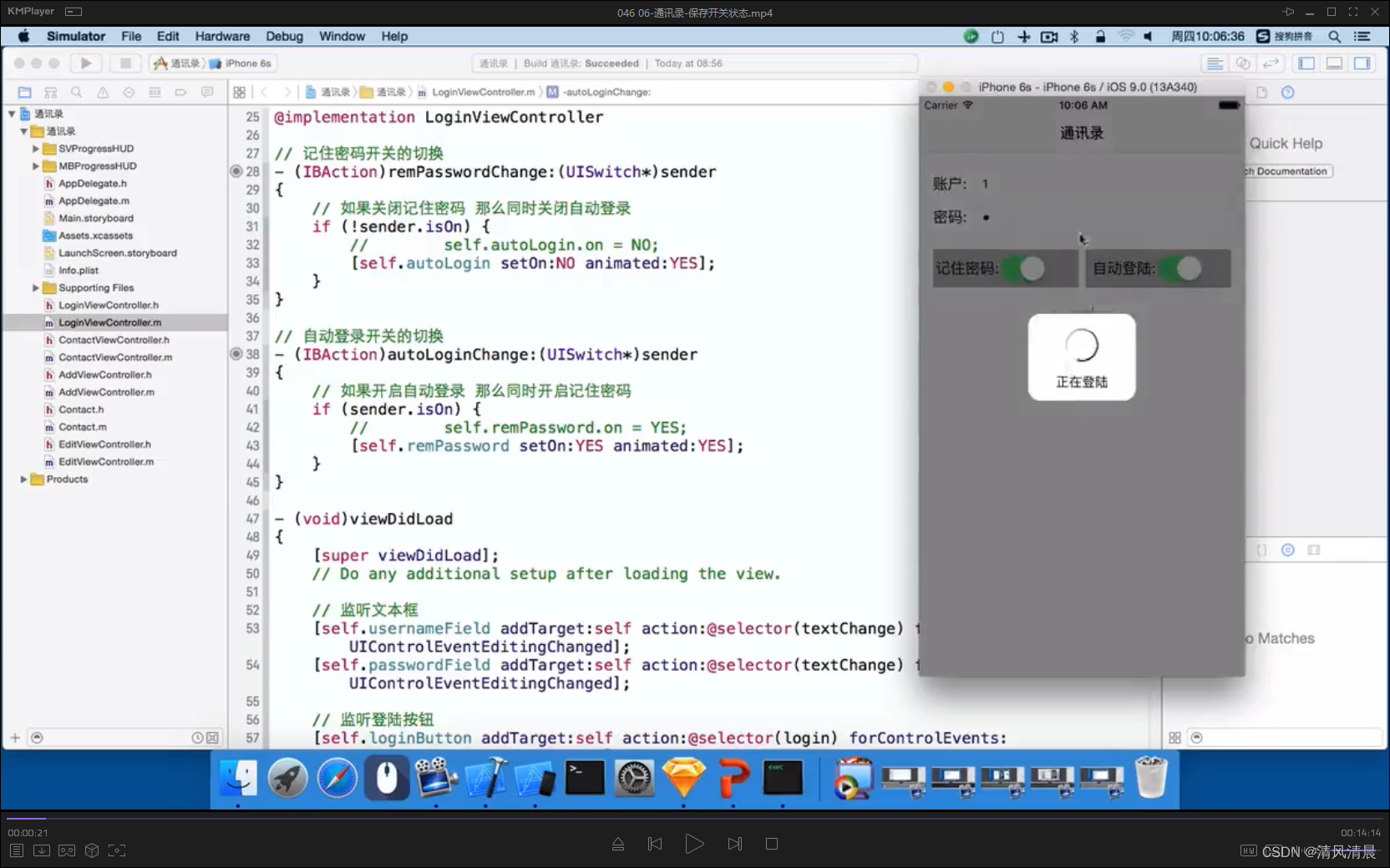
Task: Show the version editor button
Action: coord(1271,63)
